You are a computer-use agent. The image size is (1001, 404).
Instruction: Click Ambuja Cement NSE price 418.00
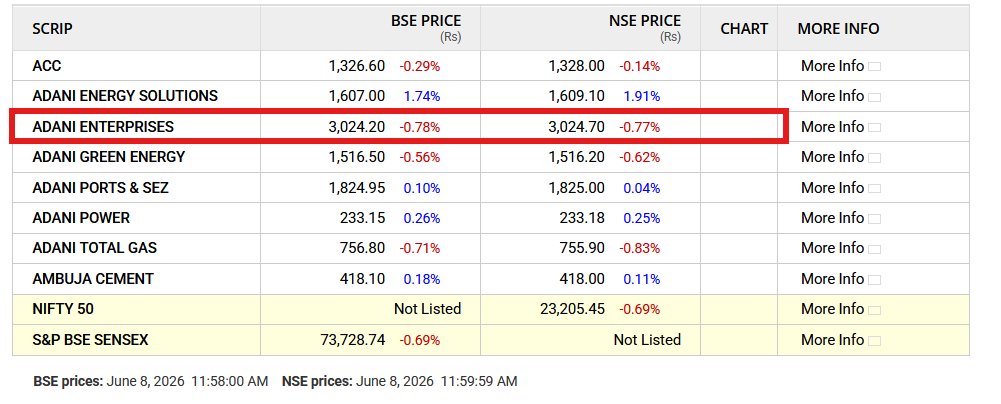(582, 279)
